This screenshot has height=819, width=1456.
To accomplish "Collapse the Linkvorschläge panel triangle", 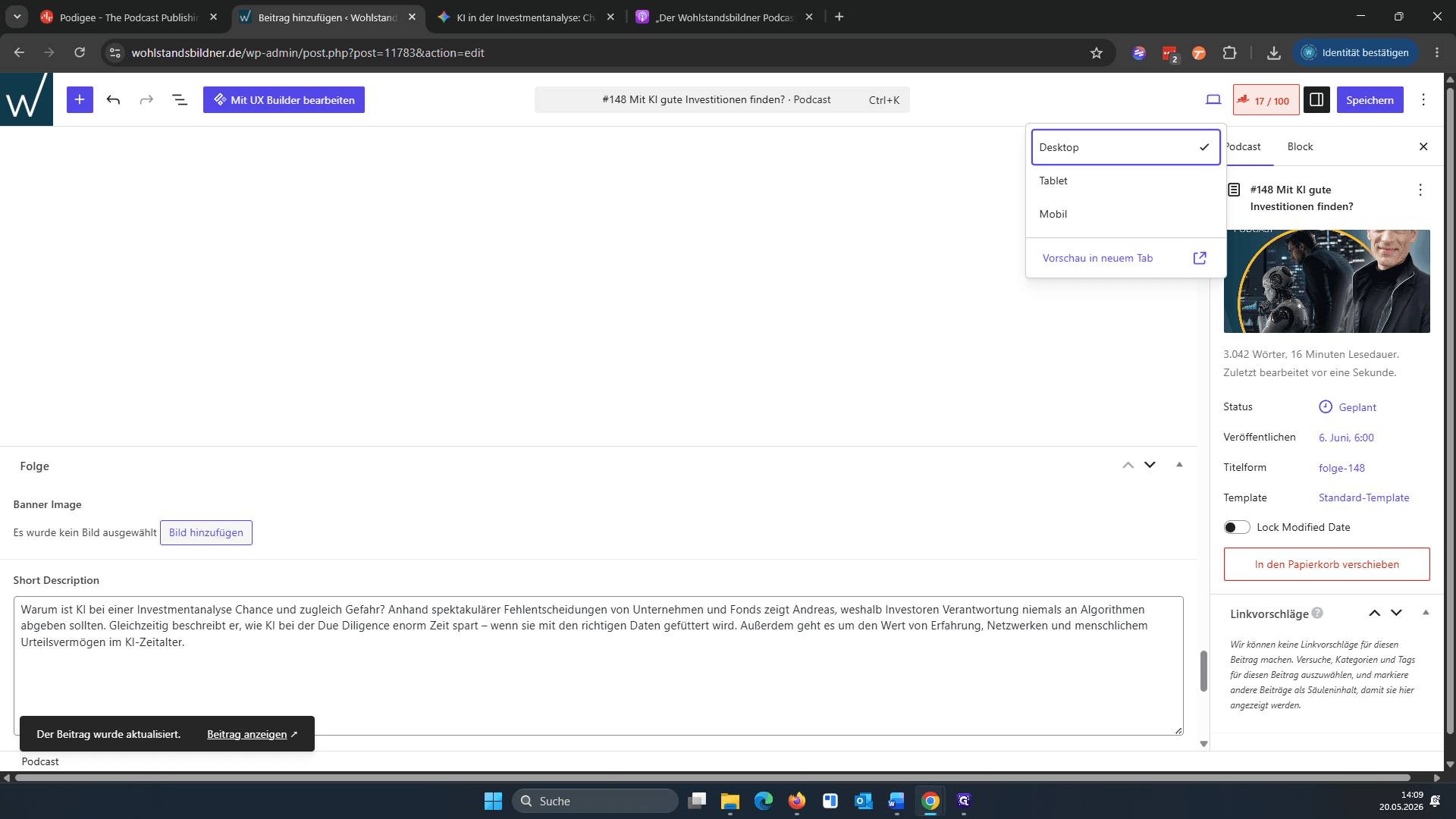I will [x=1426, y=613].
